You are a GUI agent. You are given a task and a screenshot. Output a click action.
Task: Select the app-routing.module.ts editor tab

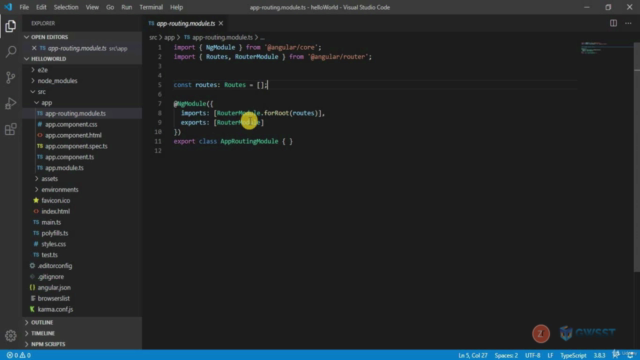[185, 23]
